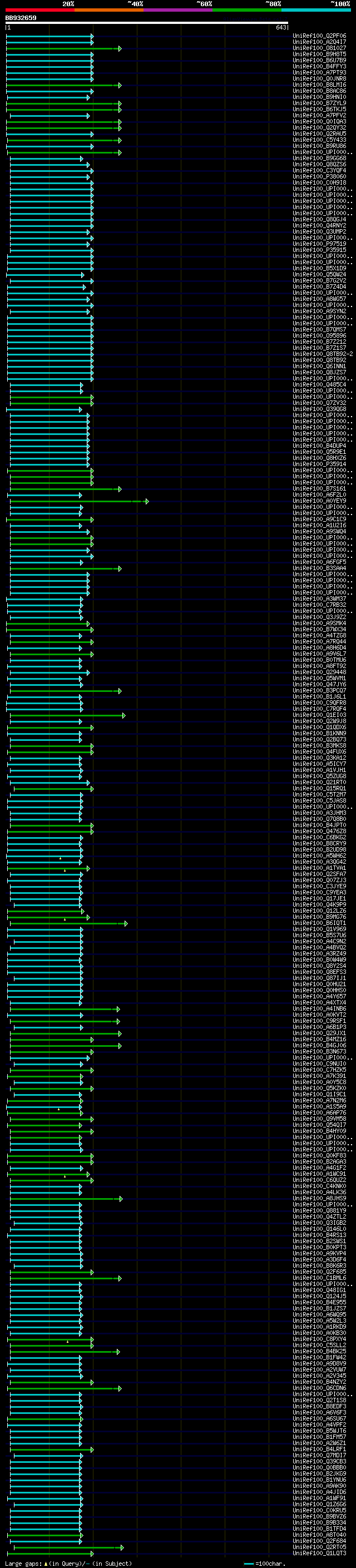Screen dimensions: 356x1568
Task: Select the UniRef100_B9HNI0 label
Action: pos(319,97)
